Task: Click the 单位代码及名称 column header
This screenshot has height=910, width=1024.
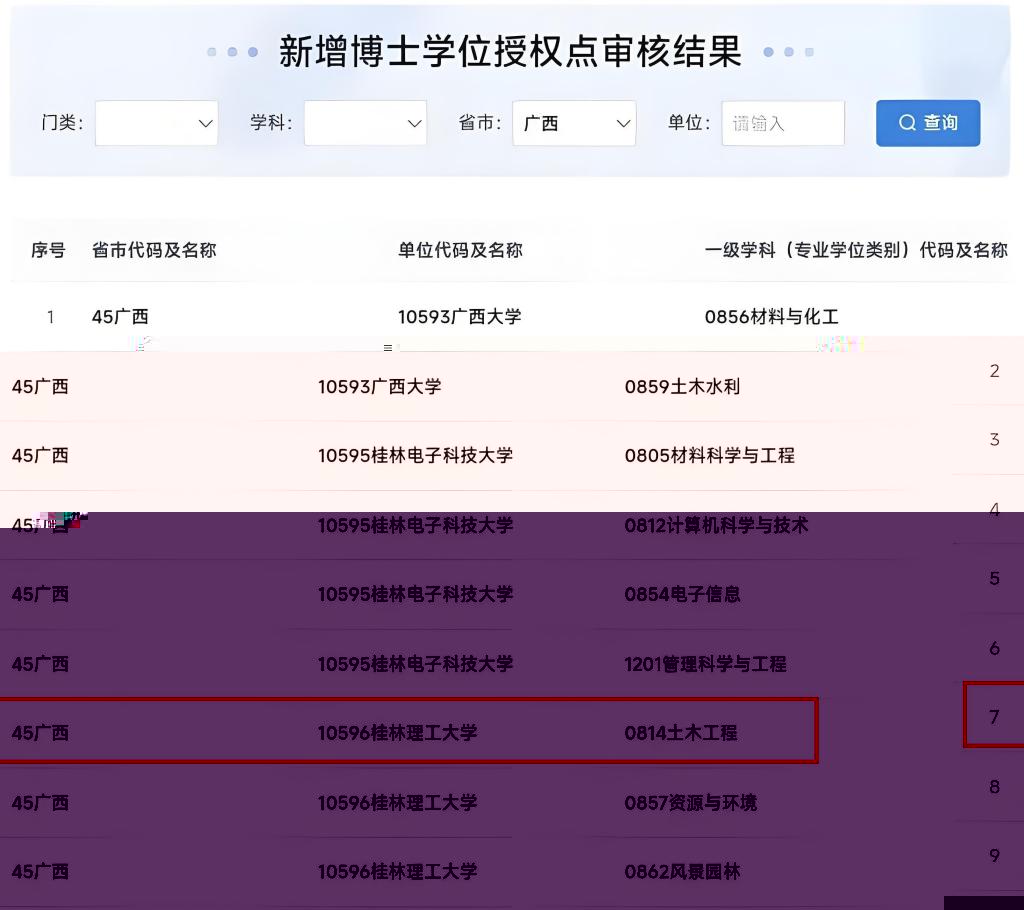Action: [x=460, y=250]
